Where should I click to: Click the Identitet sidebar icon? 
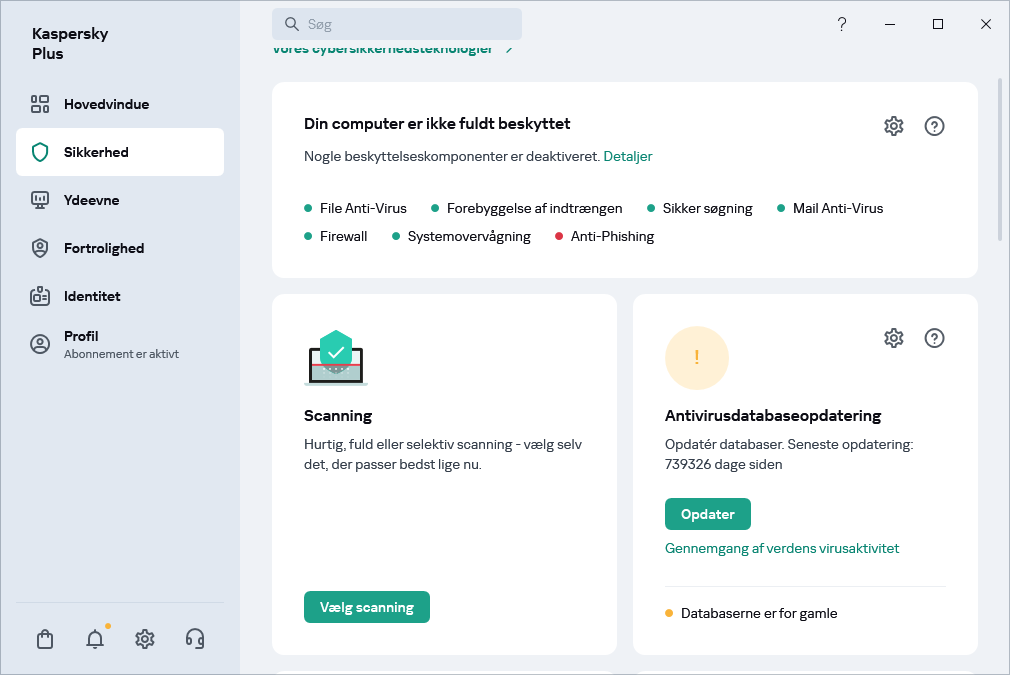click(40, 296)
